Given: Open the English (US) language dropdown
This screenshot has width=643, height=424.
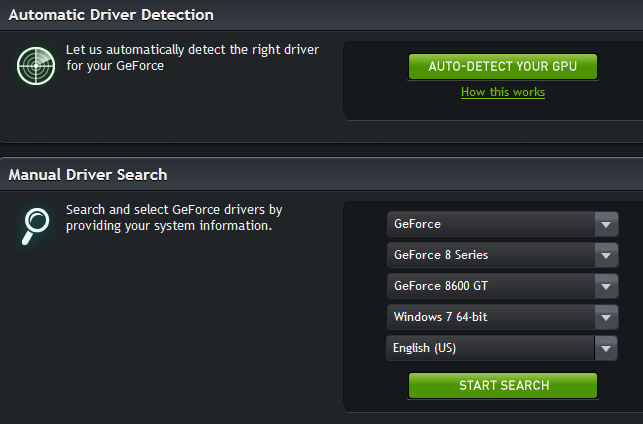Looking at the screenshot, I should [x=502, y=348].
